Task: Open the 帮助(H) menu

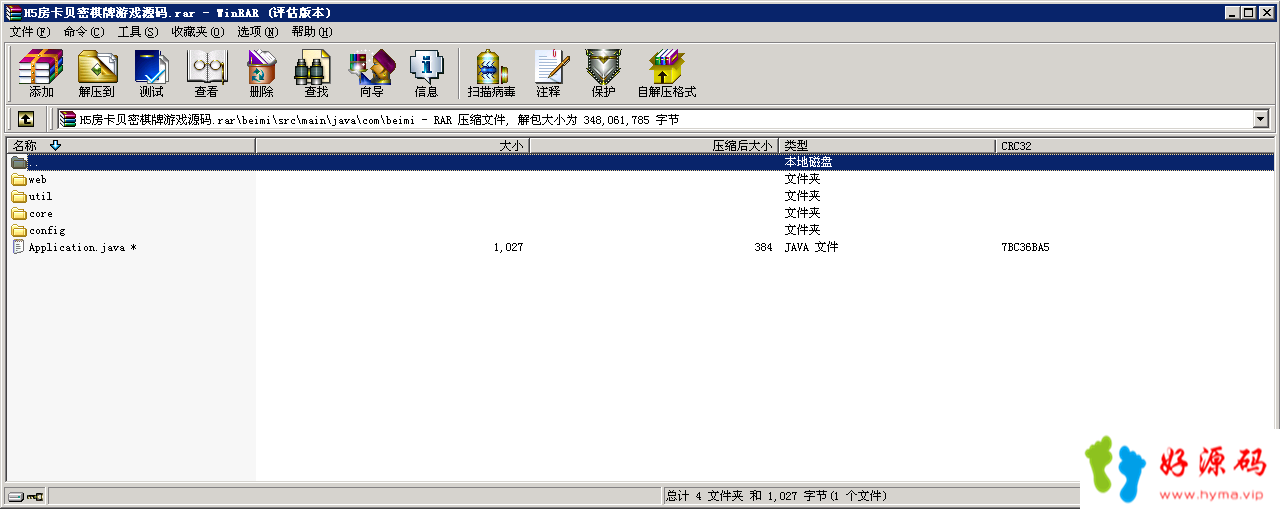Action: (311, 32)
